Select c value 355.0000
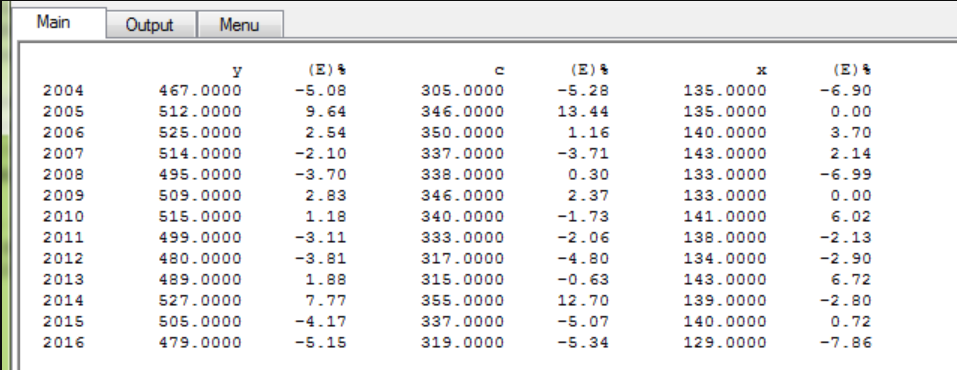 tap(463, 300)
